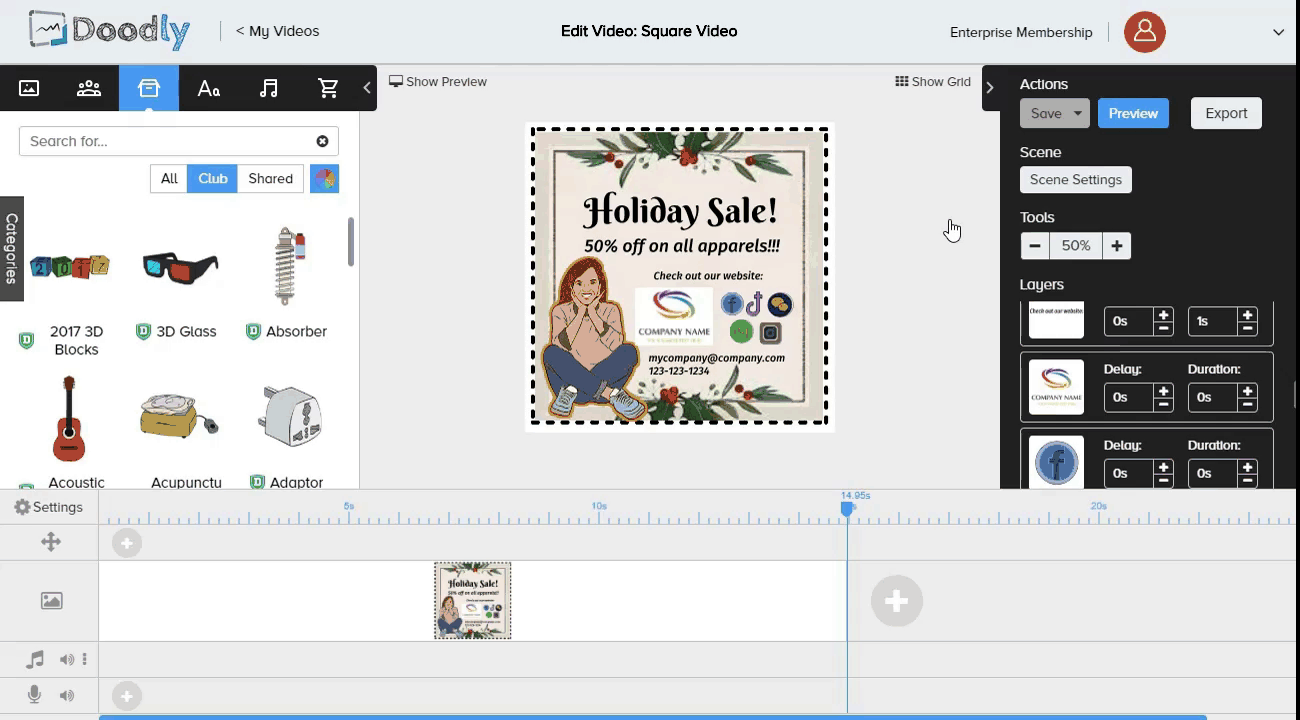Clear the asset search box with the X icon
The image size is (1300, 720).
(322, 141)
